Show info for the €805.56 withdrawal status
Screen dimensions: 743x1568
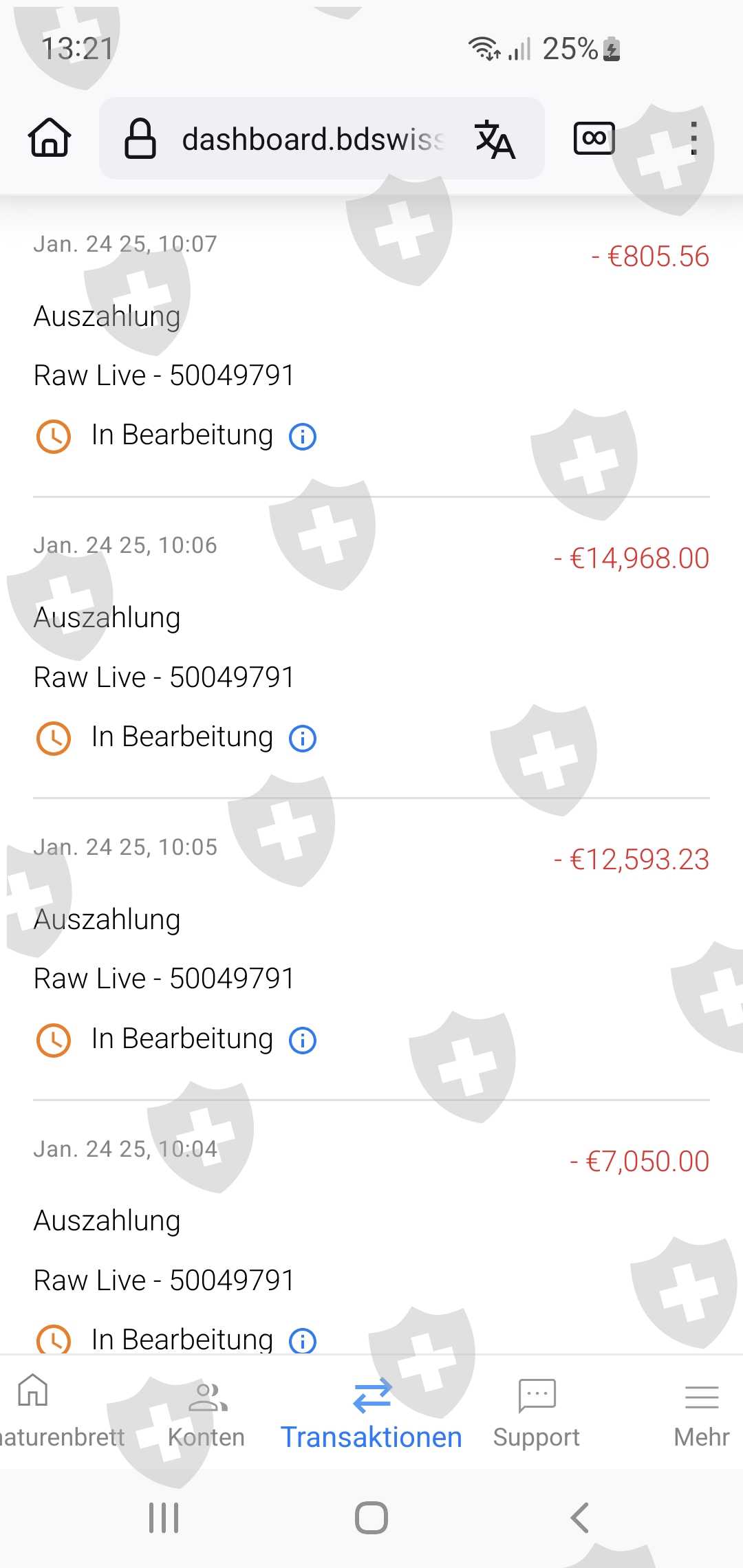pos(303,436)
